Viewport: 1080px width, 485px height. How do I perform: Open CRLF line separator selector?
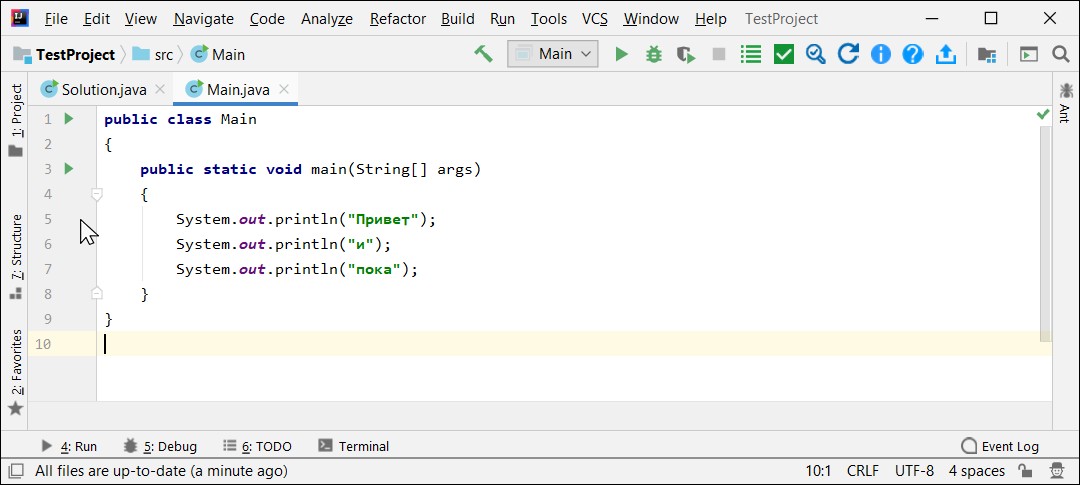pyautogui.click(x=862, y=471)
